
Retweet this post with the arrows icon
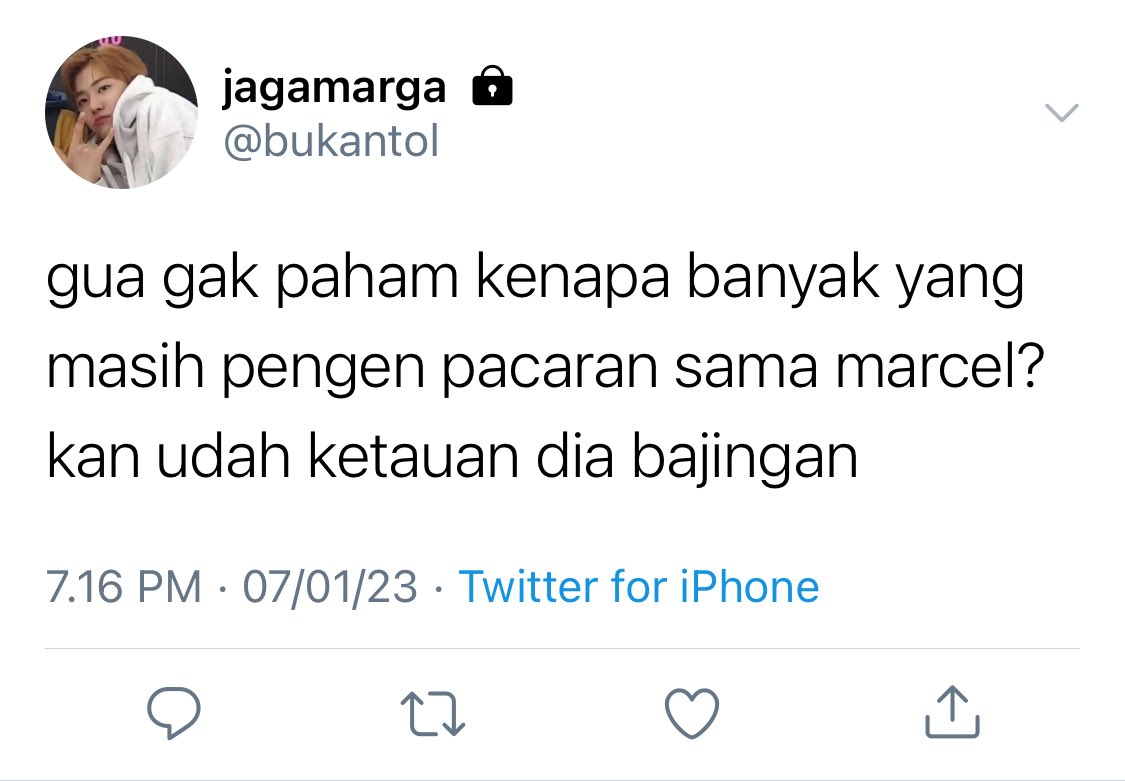click(433, 714)
